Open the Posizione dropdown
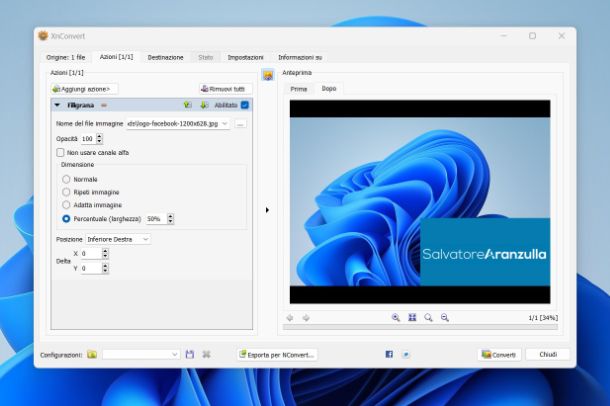The image size is (610, 406). click(118, 239)
